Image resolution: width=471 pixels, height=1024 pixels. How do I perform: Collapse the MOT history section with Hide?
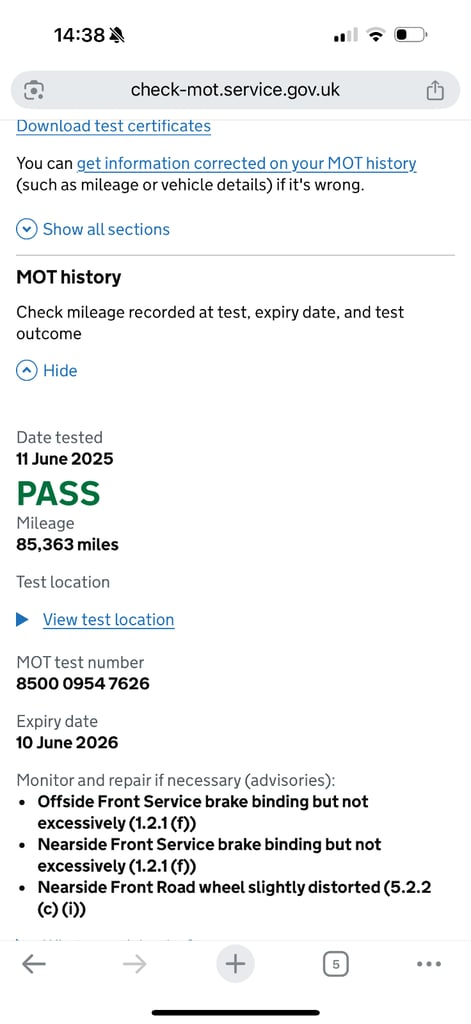pos(47,371)
